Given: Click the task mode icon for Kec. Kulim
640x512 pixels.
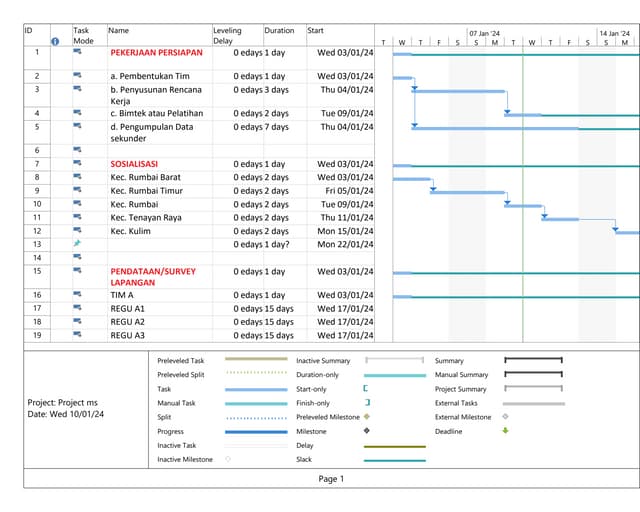Looking at the screenshot, I should click(x=78, y=231).
